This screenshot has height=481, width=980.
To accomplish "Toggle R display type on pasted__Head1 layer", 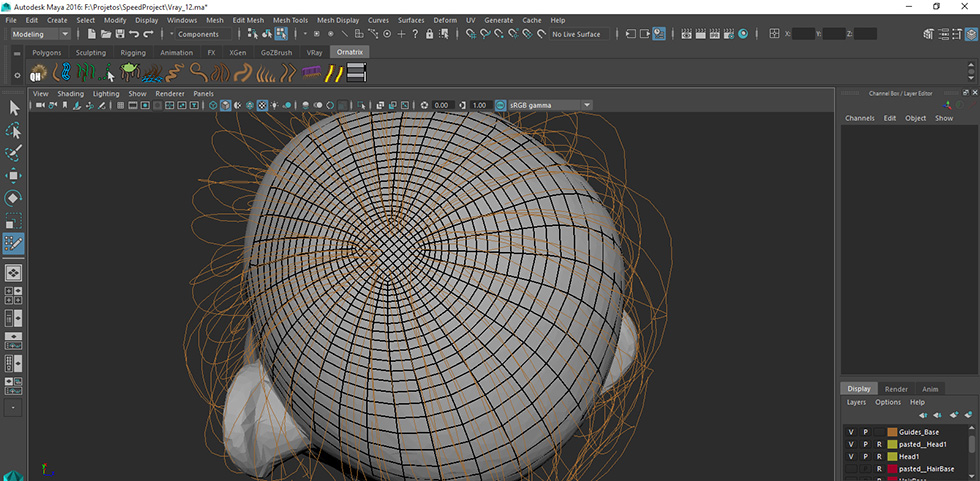I will coord(879,444).
